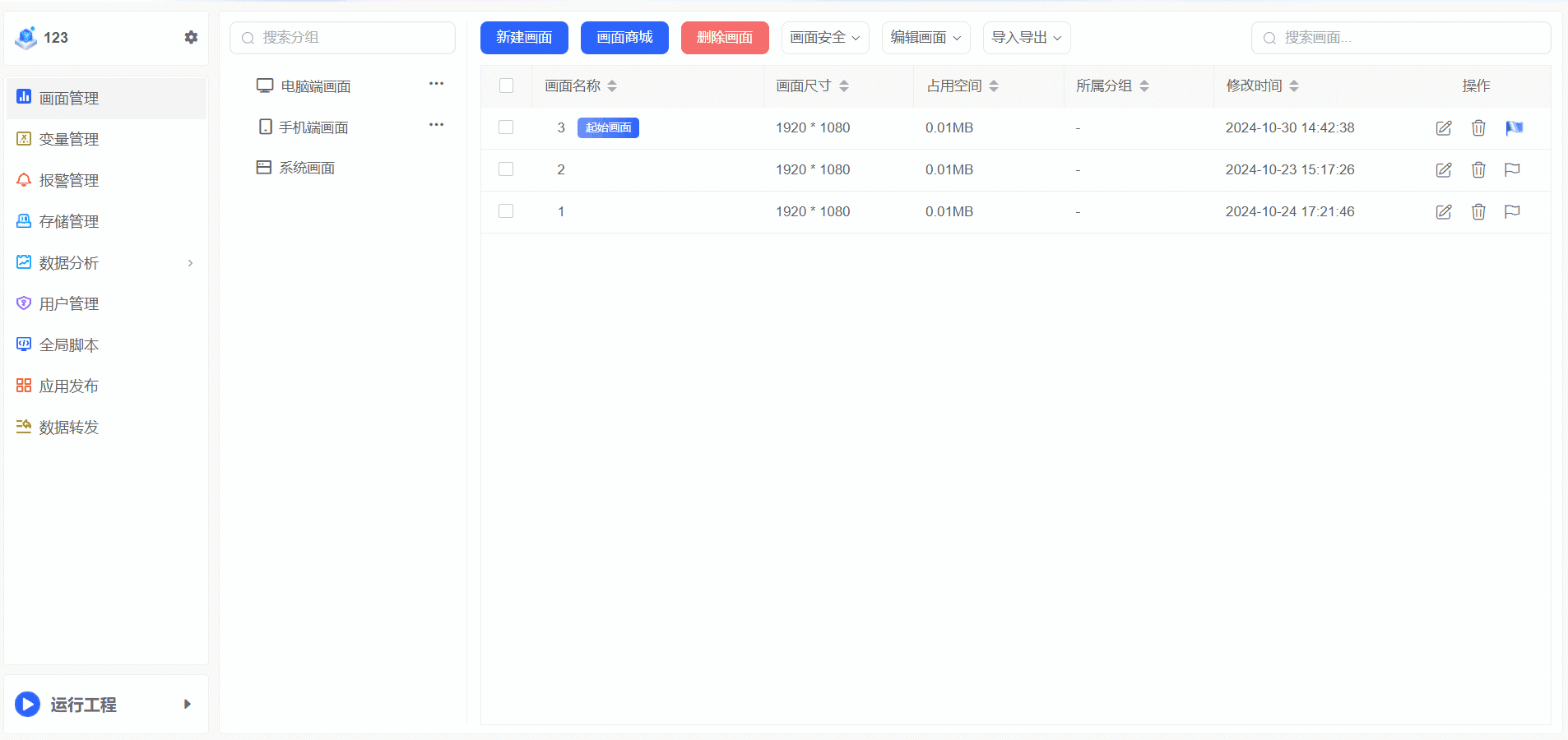Open 报警管理 from the sidebar

69,181
